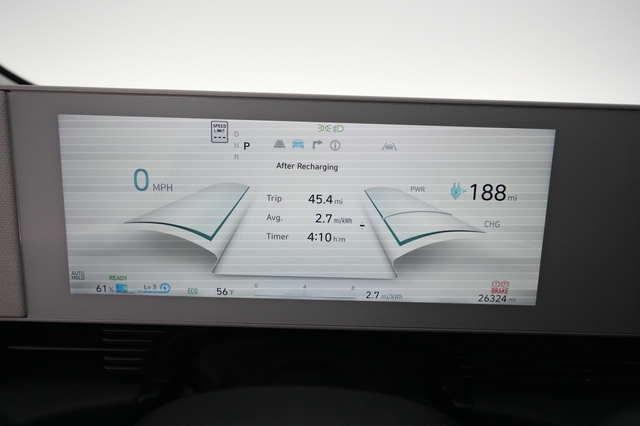This screenshot has width=640, height=426.
Task: Tap the 0 MPH speed readout
Action: coord(153,181)
